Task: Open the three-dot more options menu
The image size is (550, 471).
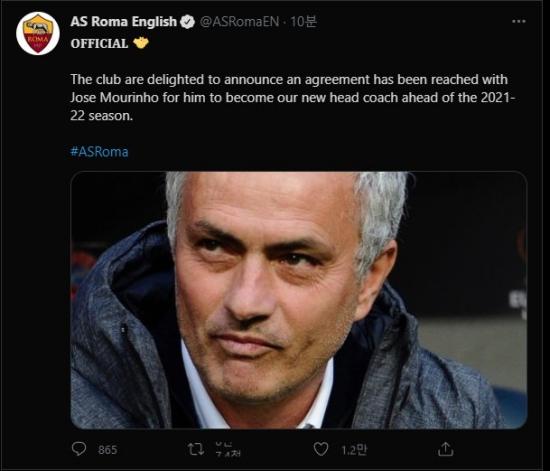Action: [x=519, y=21]
